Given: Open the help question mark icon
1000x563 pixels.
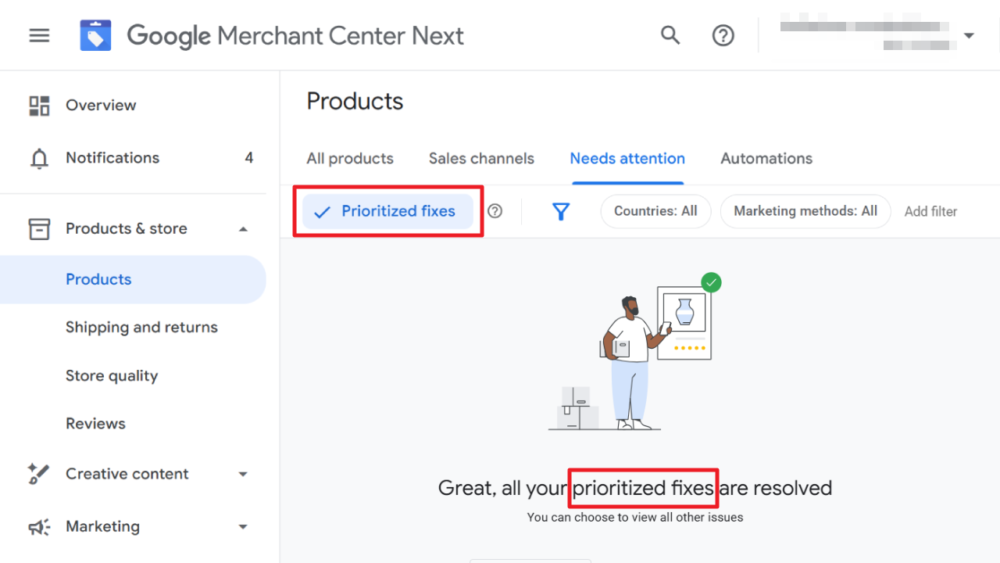Looking at the screenshot, I should [x=723, y=36].
